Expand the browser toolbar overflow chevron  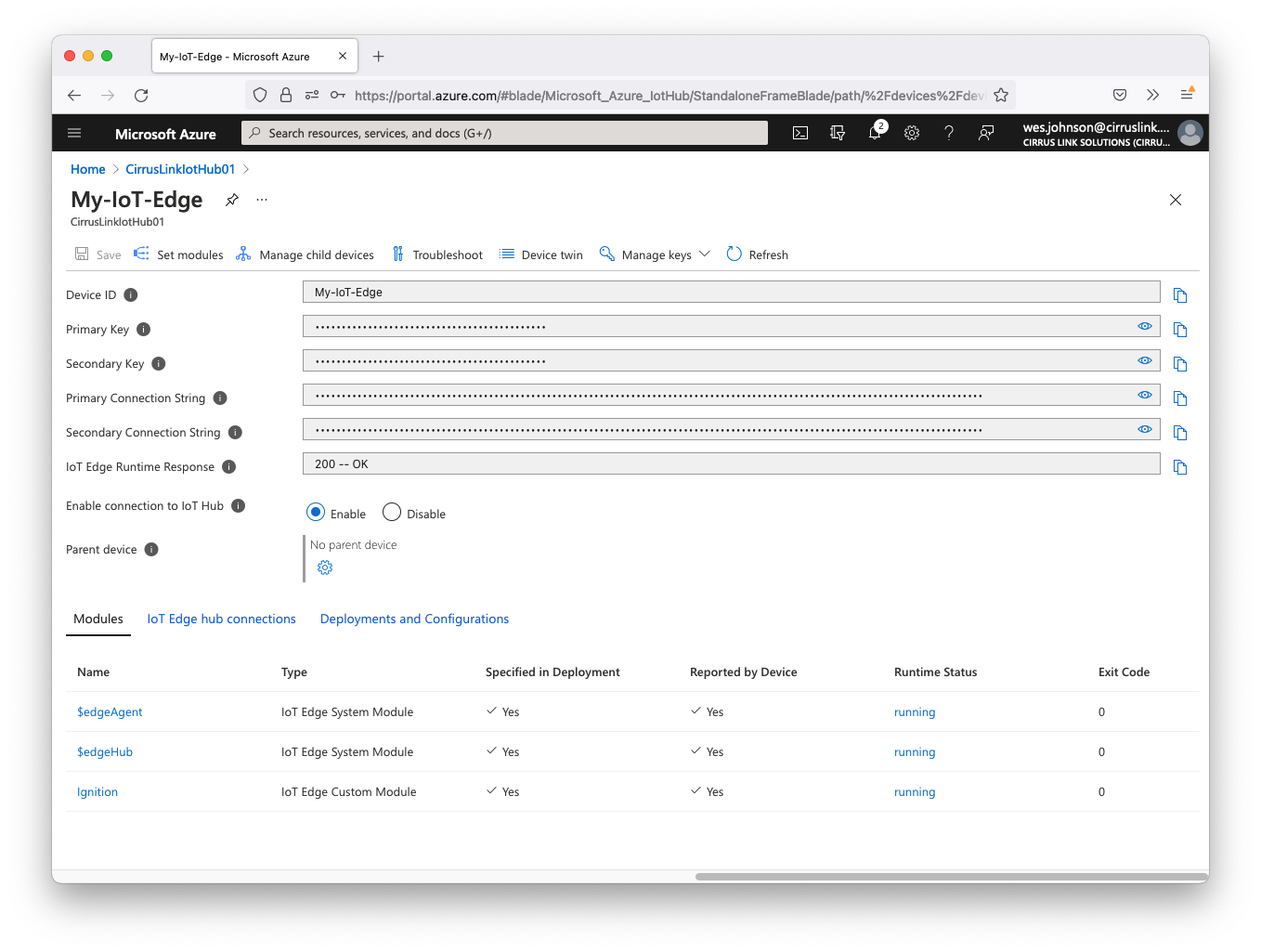1152,95
